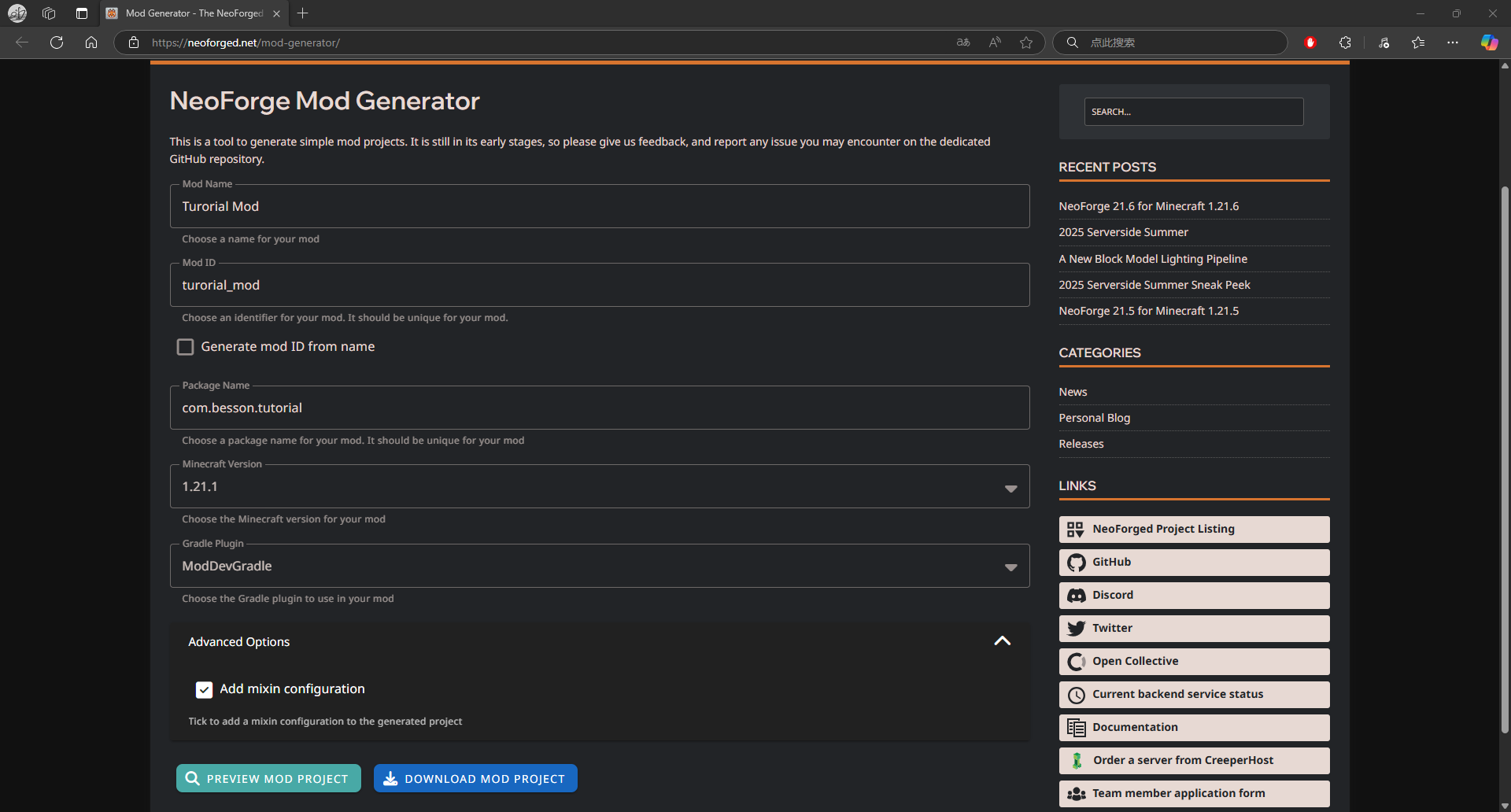Image resolution: width=1511 pixels, height=812 pixels.
Task: Open A New Block Model Lighting Pipeline post
Action: 1153,259
